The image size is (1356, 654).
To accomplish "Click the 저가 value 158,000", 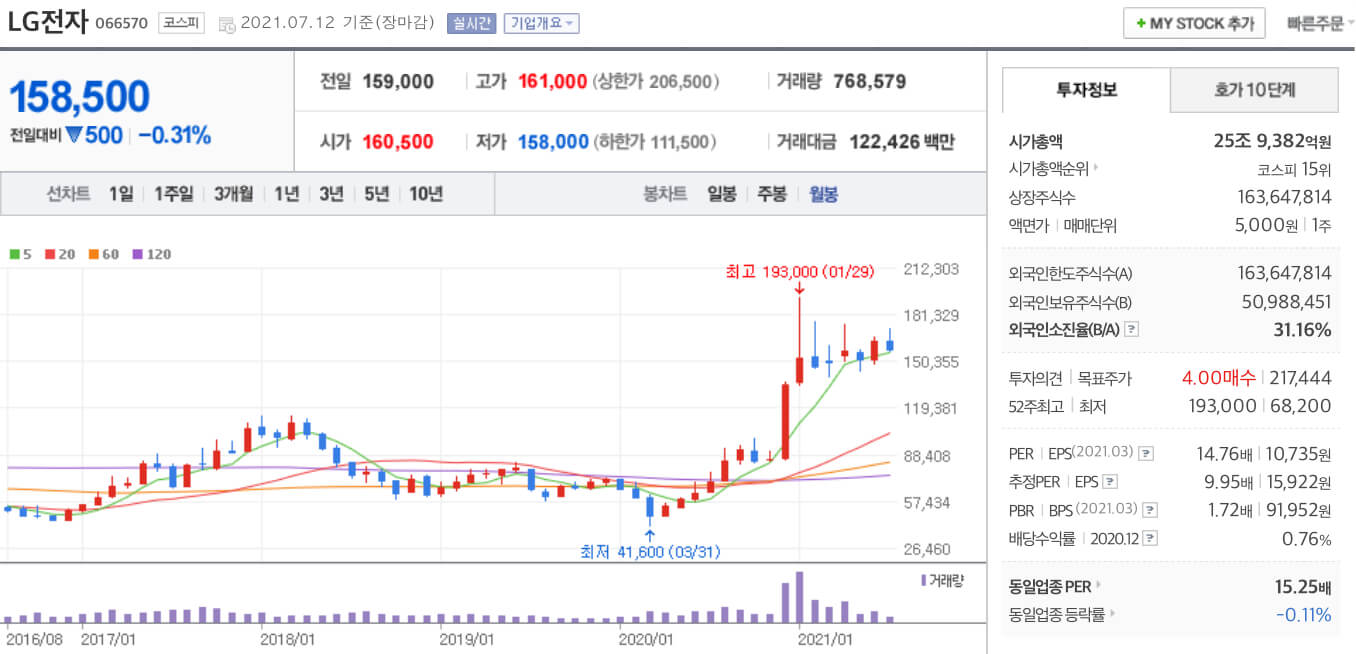I will 553,142.
